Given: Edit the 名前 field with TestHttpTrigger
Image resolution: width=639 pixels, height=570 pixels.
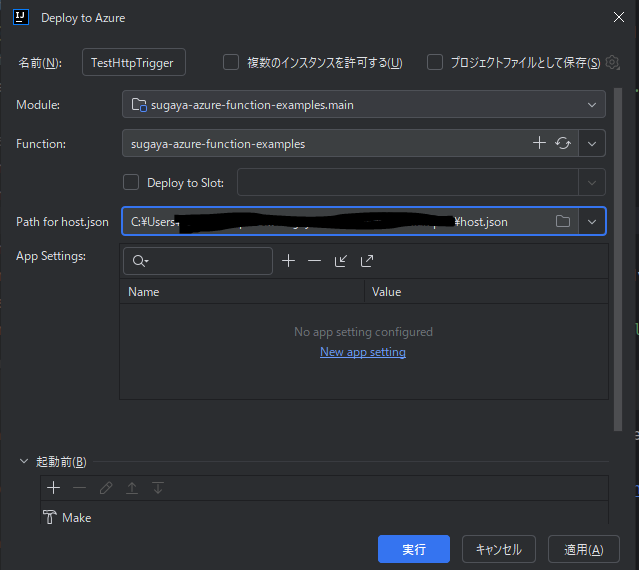Looking at the screenshot, I should click(134, 62).
